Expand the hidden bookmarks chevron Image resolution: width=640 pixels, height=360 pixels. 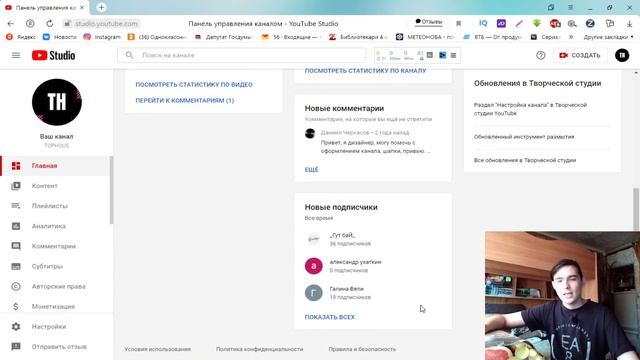pyautogui.click(x=571, y=37)
